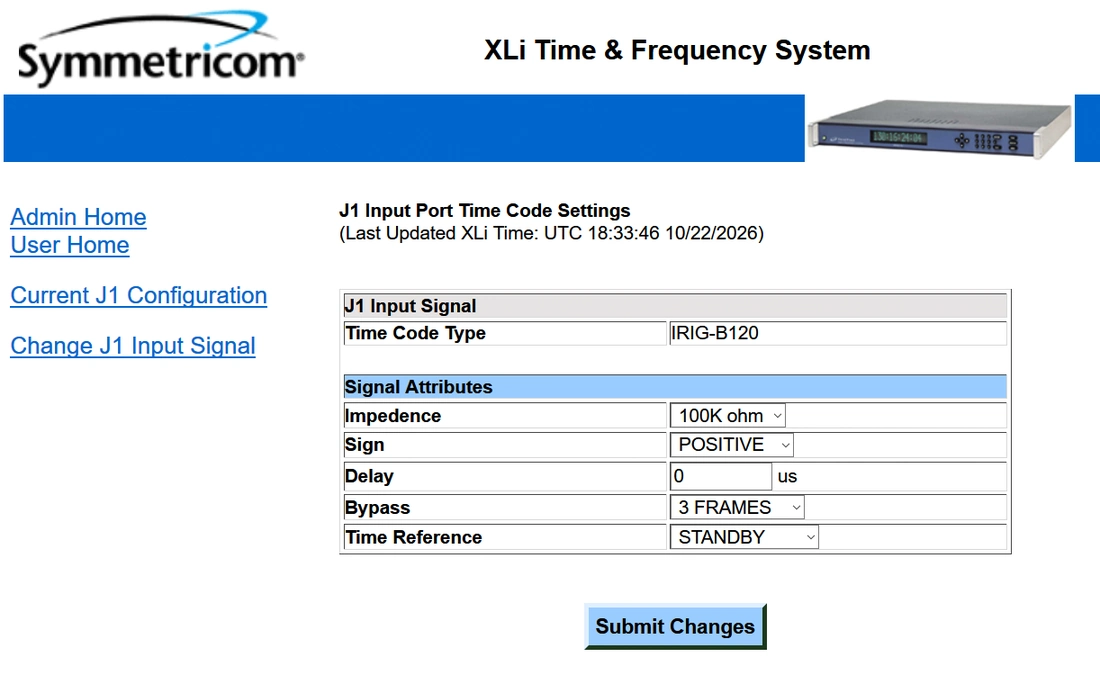The width and height of the screenshot is (1100, 675).
Task: Click the Bypass row label
Action: [377, 508]
